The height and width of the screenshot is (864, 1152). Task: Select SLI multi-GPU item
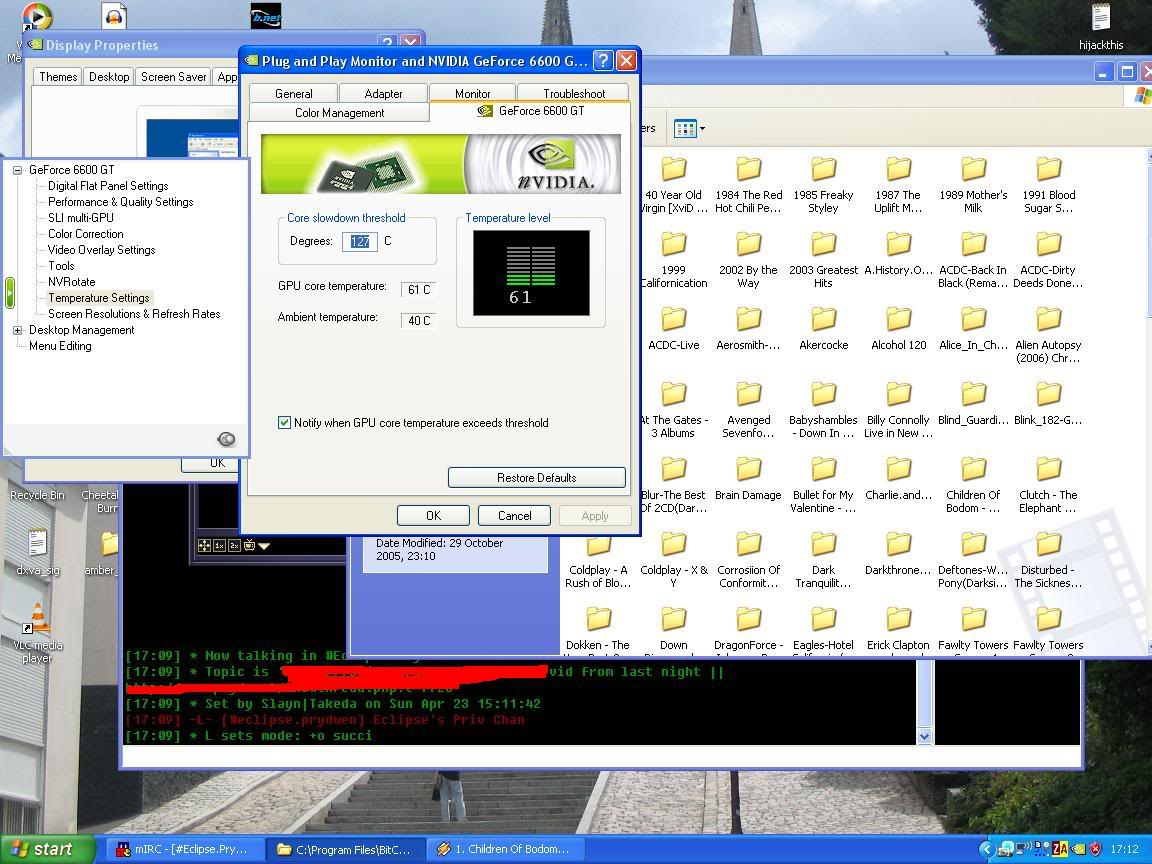click(81, 218)
